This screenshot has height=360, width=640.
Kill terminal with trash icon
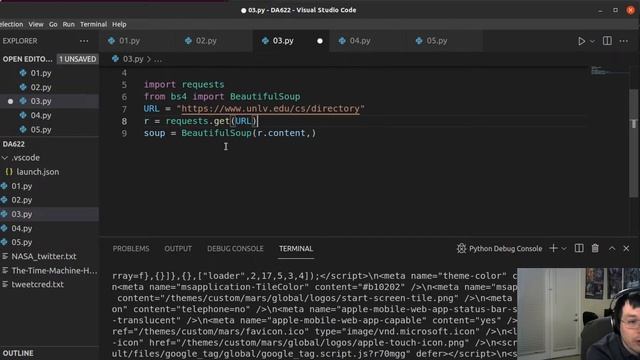(595, 248)
